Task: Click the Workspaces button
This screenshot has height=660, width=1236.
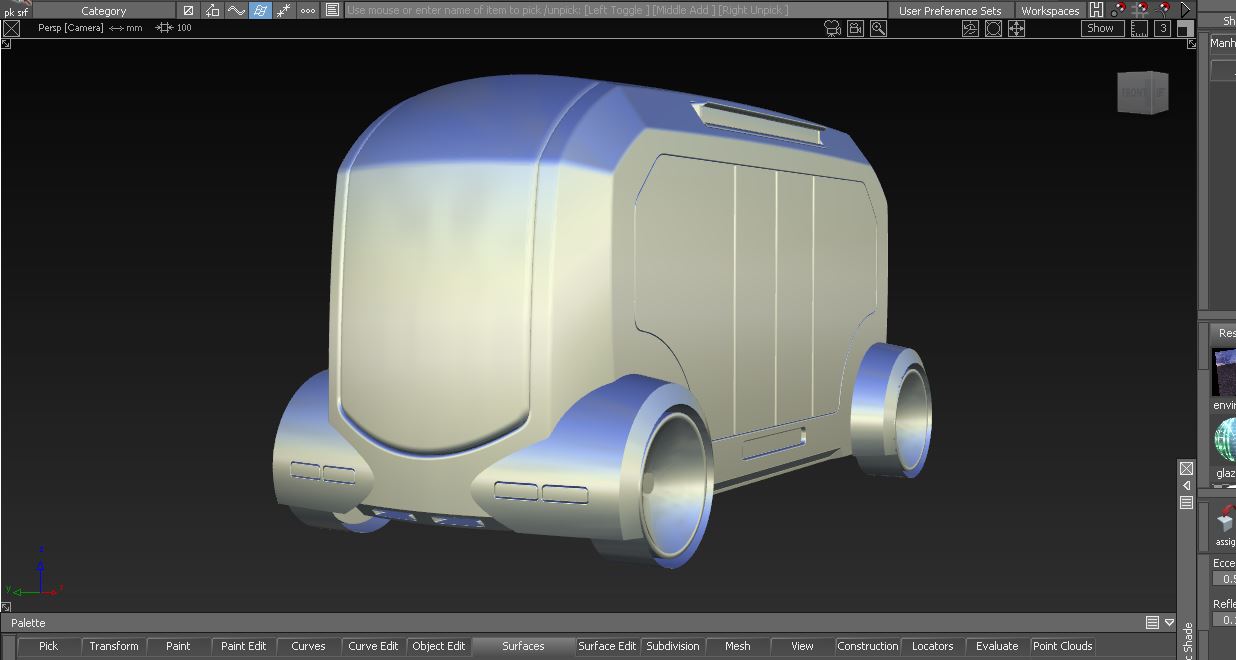Action: pos(1050,11)
